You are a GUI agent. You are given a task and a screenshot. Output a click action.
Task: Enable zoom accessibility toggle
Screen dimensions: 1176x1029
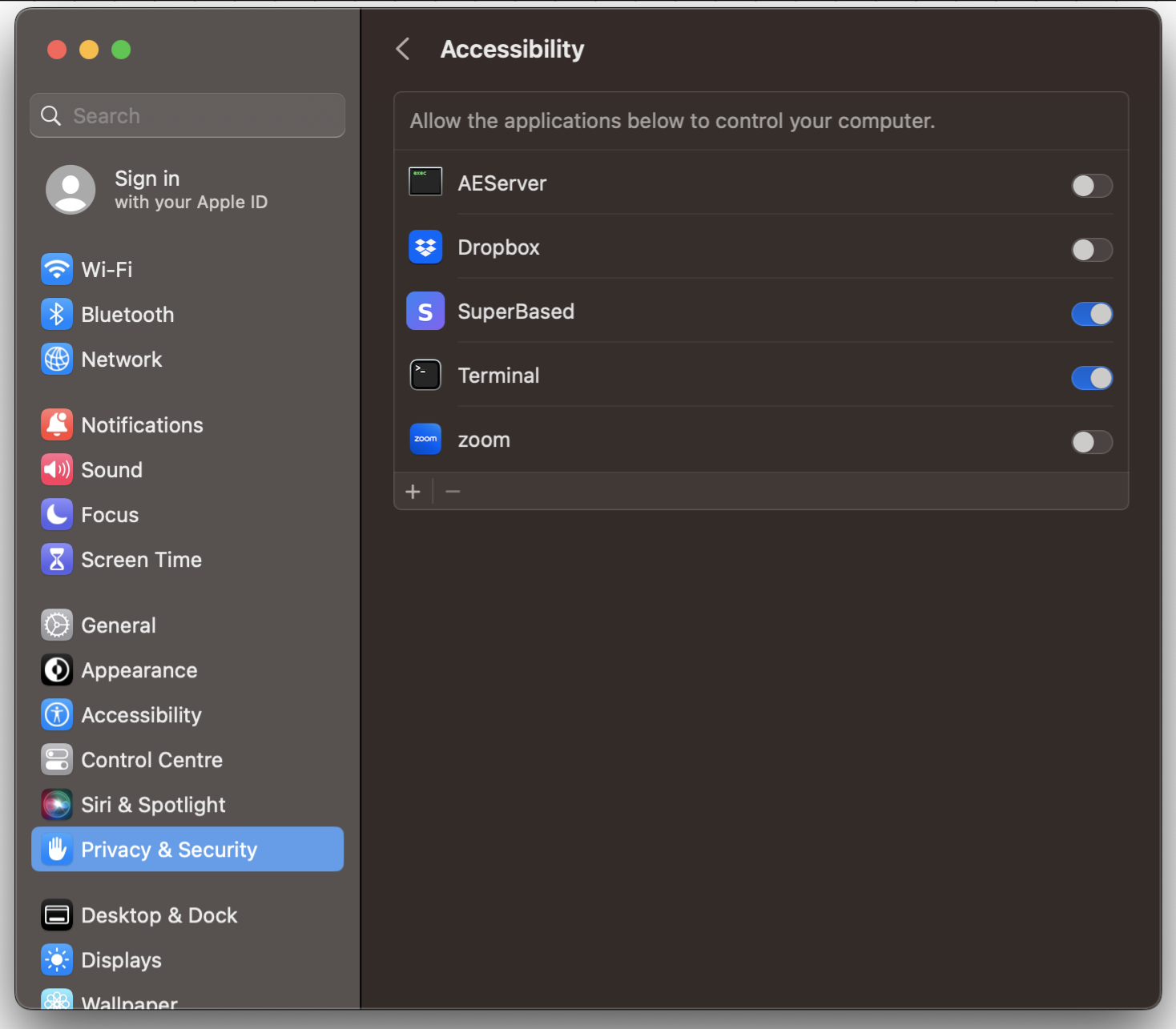coord(1092,442)
